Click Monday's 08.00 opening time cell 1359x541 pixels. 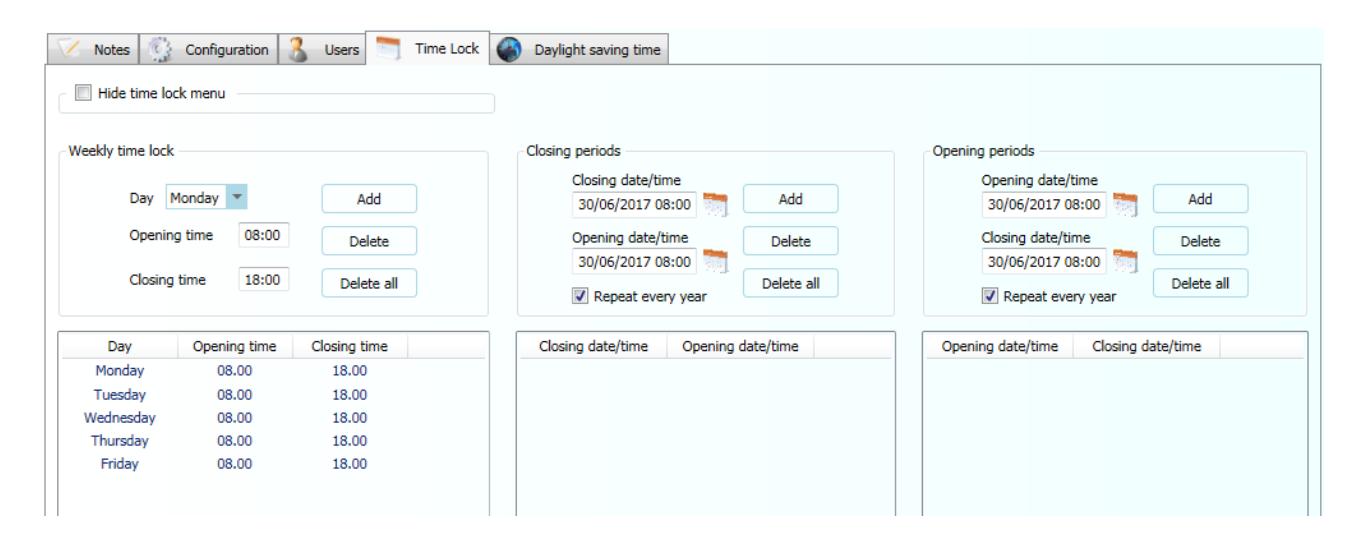[x=233, y=370]
